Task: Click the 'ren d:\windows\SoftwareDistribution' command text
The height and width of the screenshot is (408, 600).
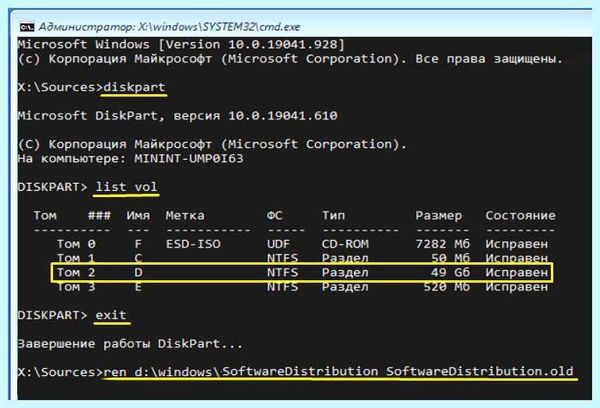Action: point(241,371)
